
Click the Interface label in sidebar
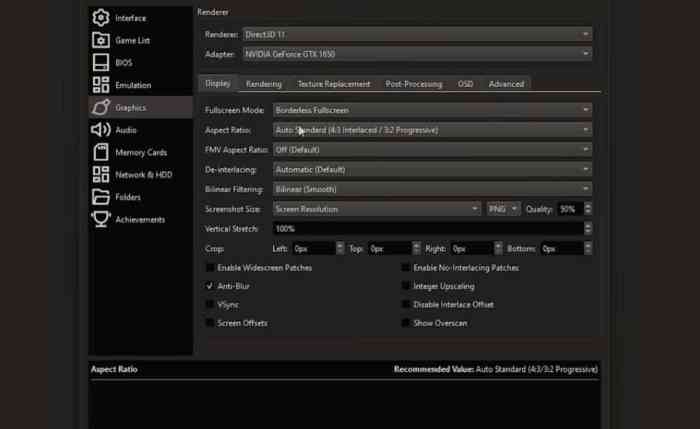pos(130,18)
